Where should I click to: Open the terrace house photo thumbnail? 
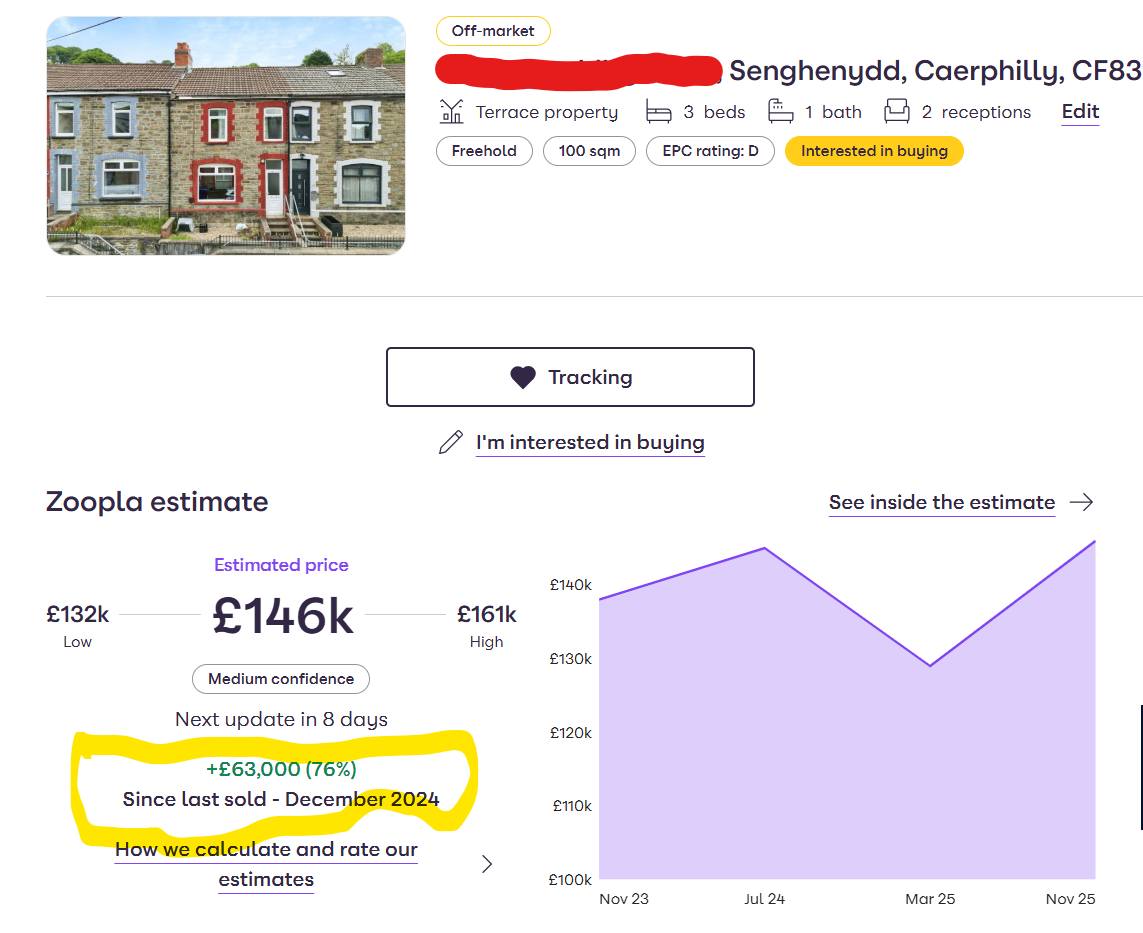pos(226,136)
